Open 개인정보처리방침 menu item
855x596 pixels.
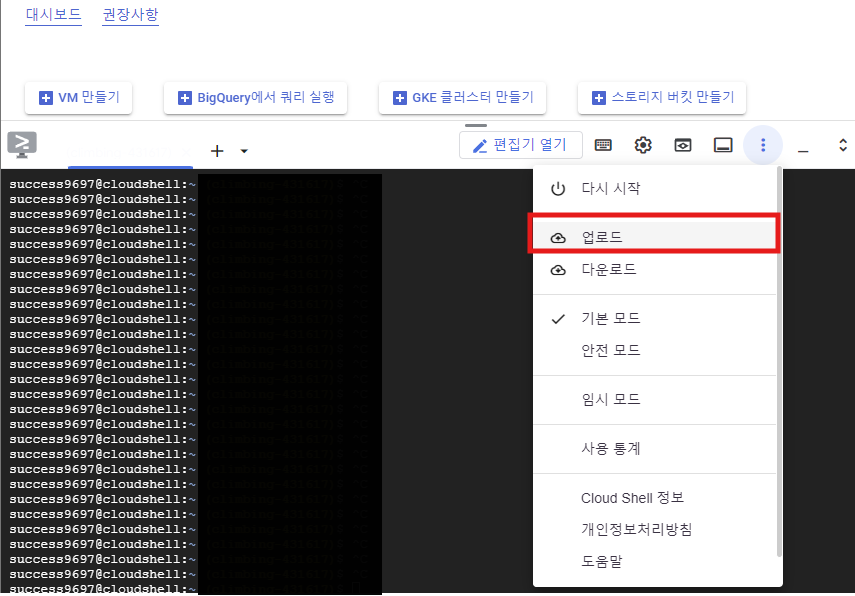click(654, 529)
